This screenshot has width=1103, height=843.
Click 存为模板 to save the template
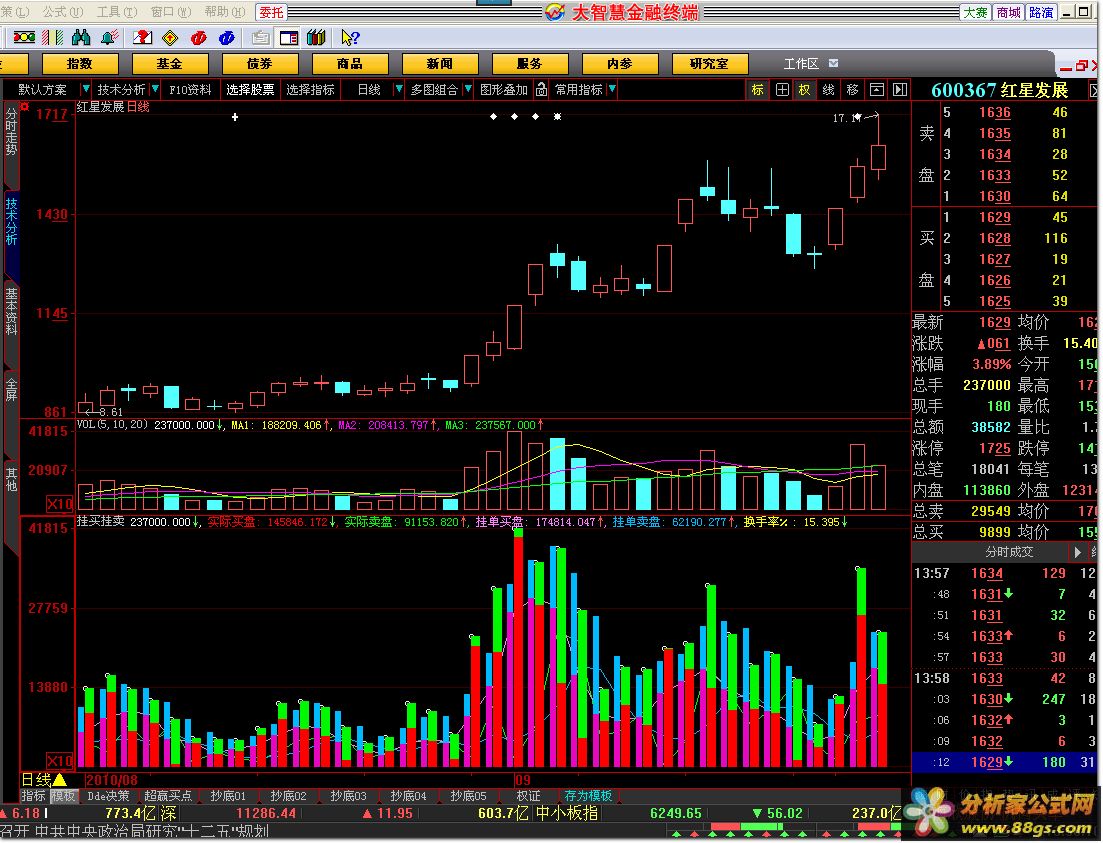click(x=589, y=796)
